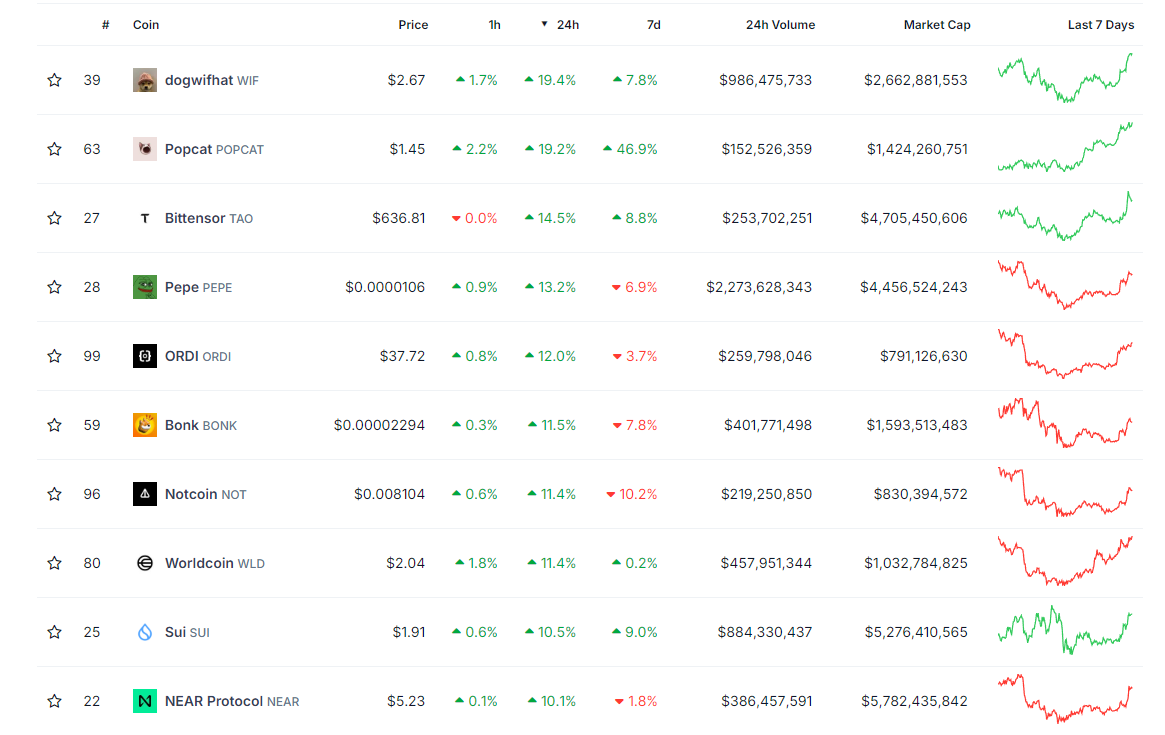Click the $5,782,435,842 market cap value
Viewport: 1165px width, 735px height.
[x=914, y=701]
